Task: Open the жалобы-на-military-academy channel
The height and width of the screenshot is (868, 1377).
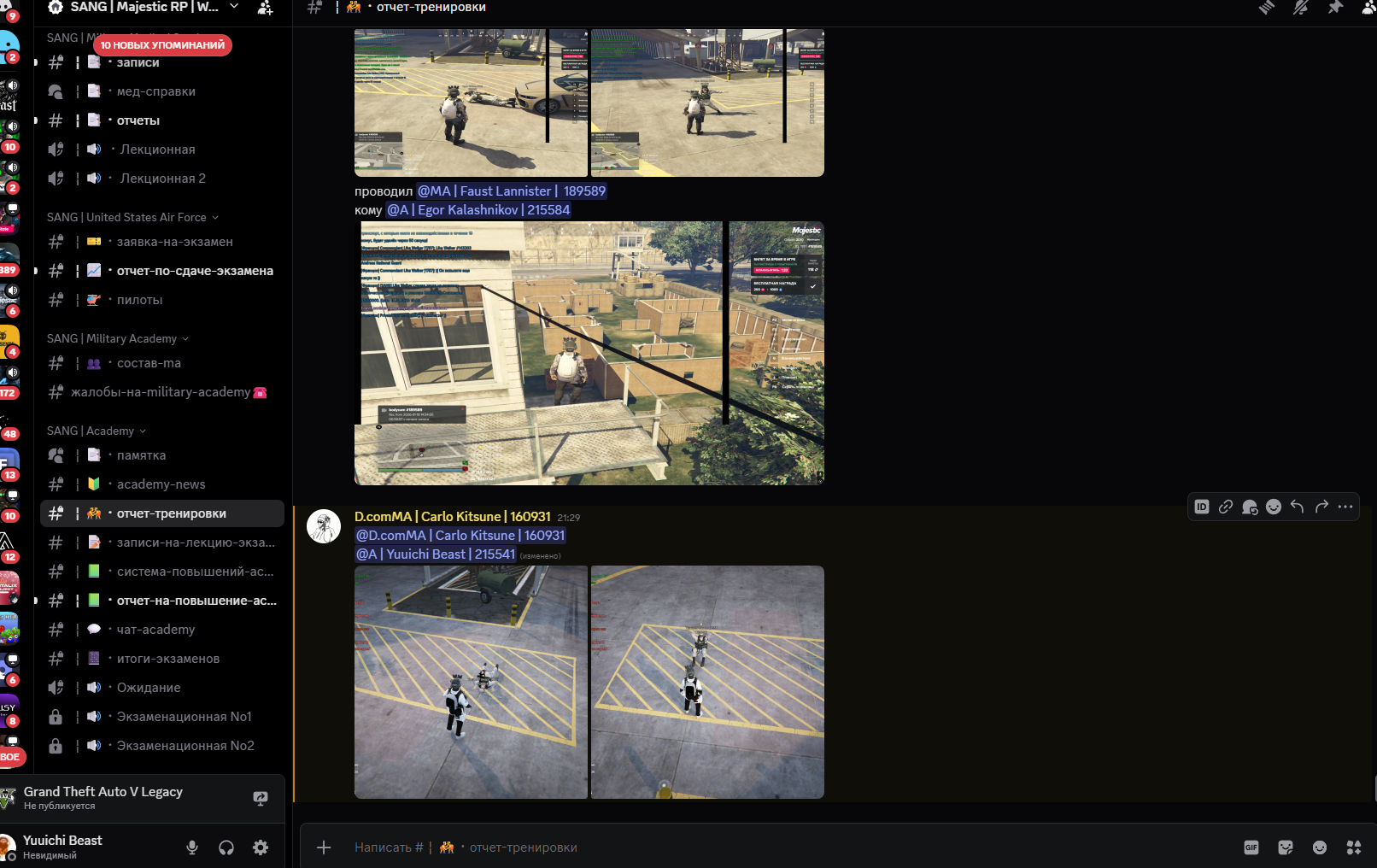Action: pos(162,392)
